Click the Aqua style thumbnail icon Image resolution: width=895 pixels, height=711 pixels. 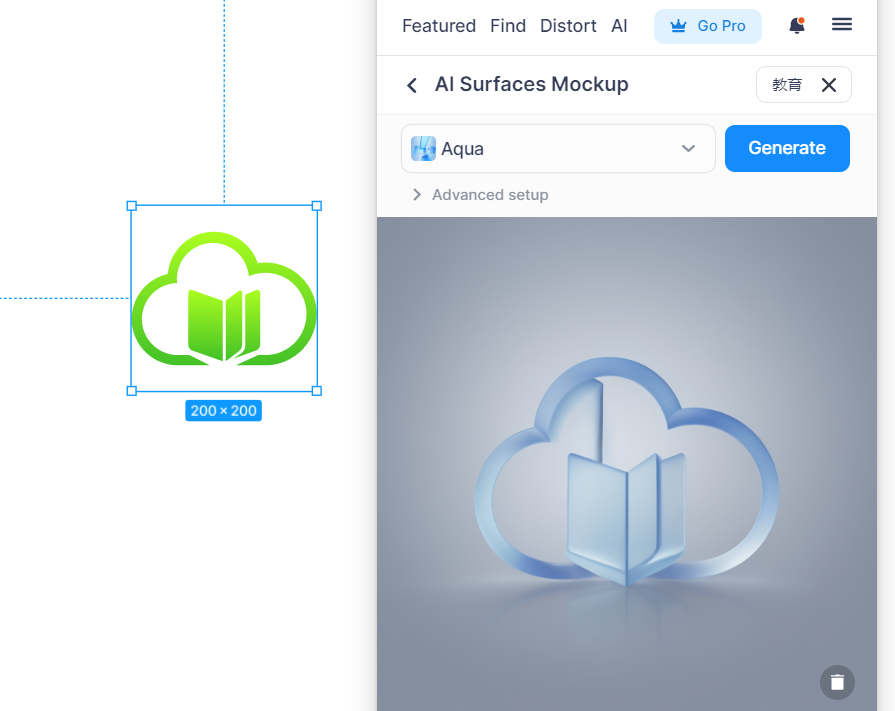click(423, 149)
